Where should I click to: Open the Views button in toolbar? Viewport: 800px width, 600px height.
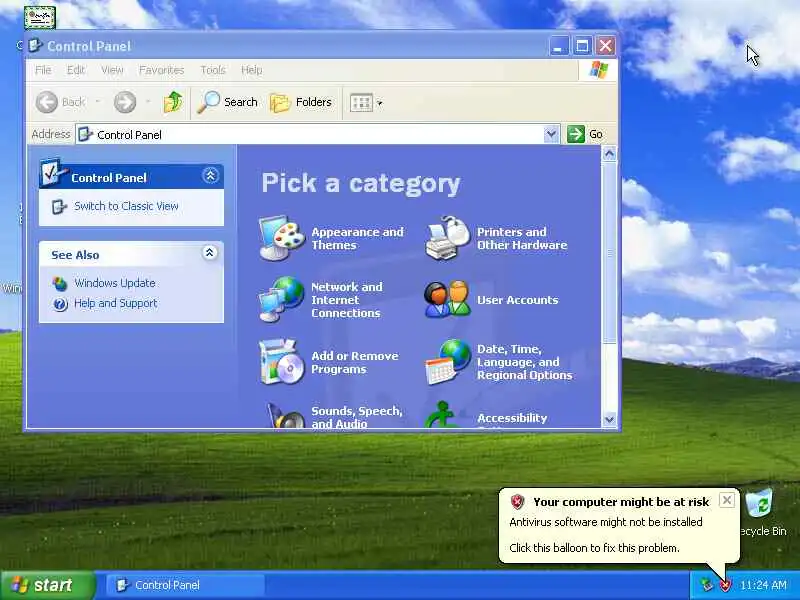point(361,103)
